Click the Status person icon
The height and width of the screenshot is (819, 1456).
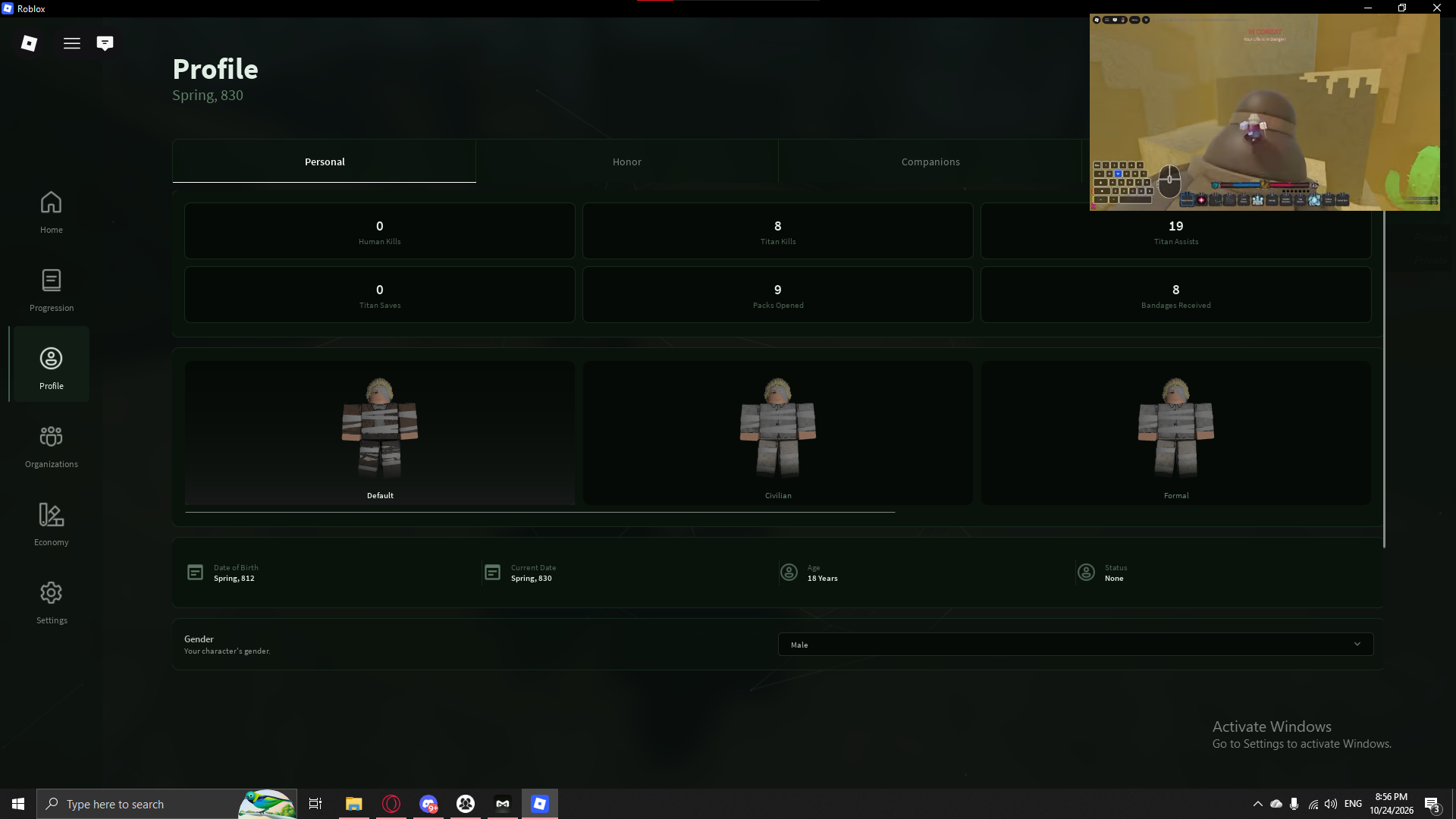pos(1087,573)
